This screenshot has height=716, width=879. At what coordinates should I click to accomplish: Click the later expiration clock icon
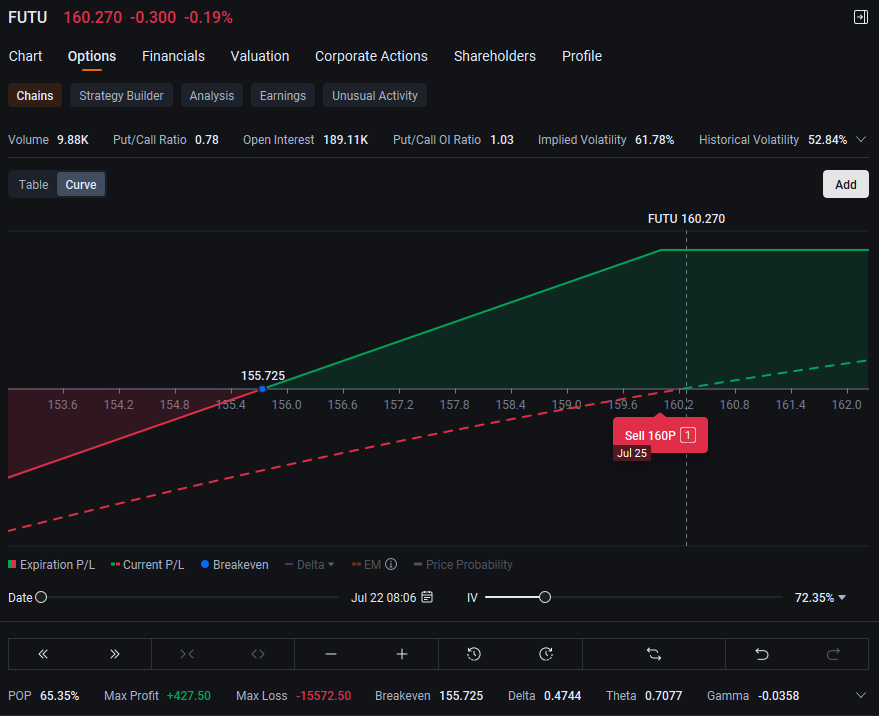546,654
